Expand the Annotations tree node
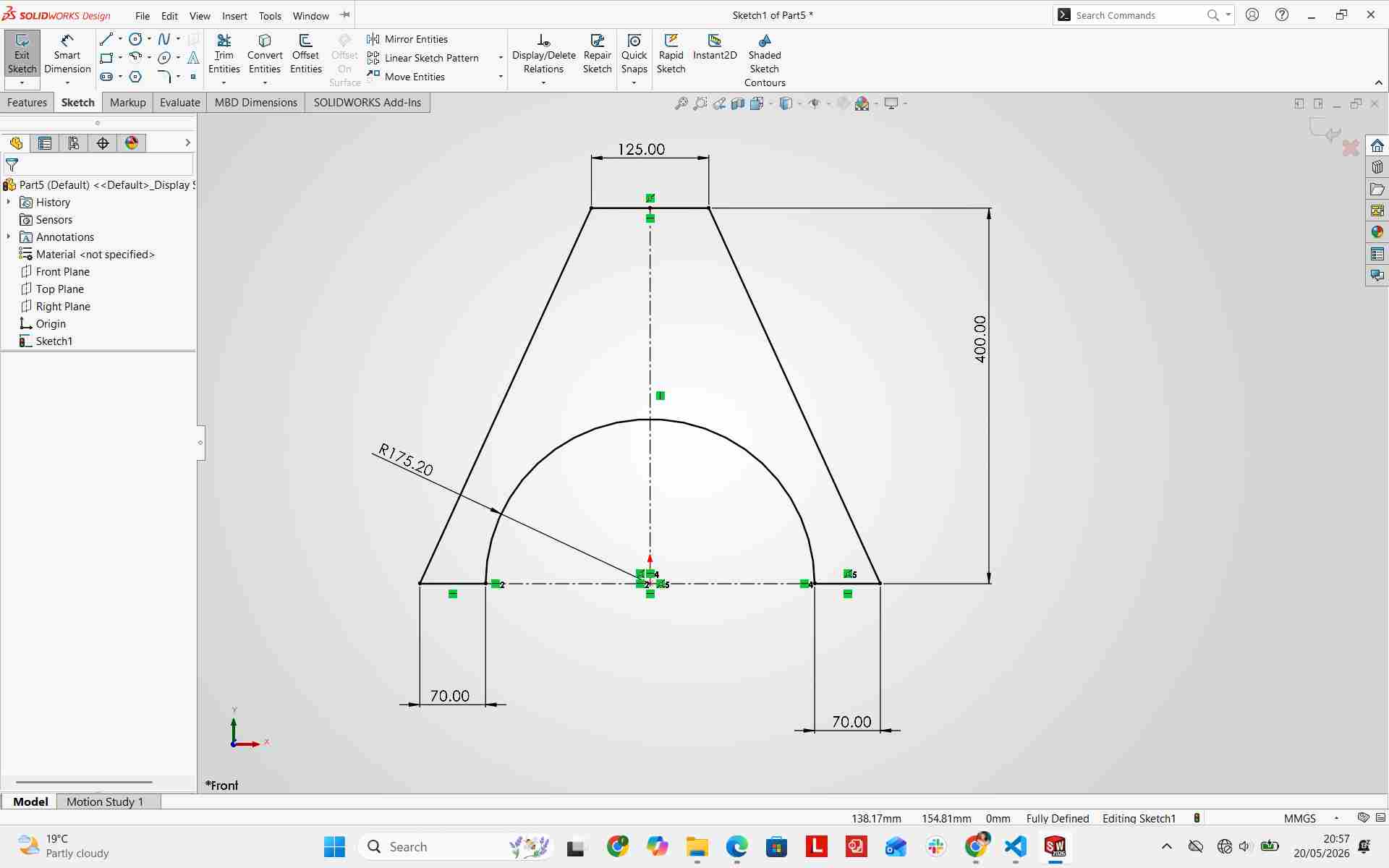 tap(9, 237)
